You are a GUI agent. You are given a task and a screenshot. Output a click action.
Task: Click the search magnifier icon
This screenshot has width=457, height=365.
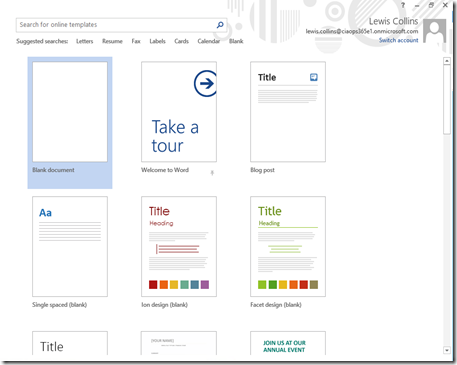220,25
